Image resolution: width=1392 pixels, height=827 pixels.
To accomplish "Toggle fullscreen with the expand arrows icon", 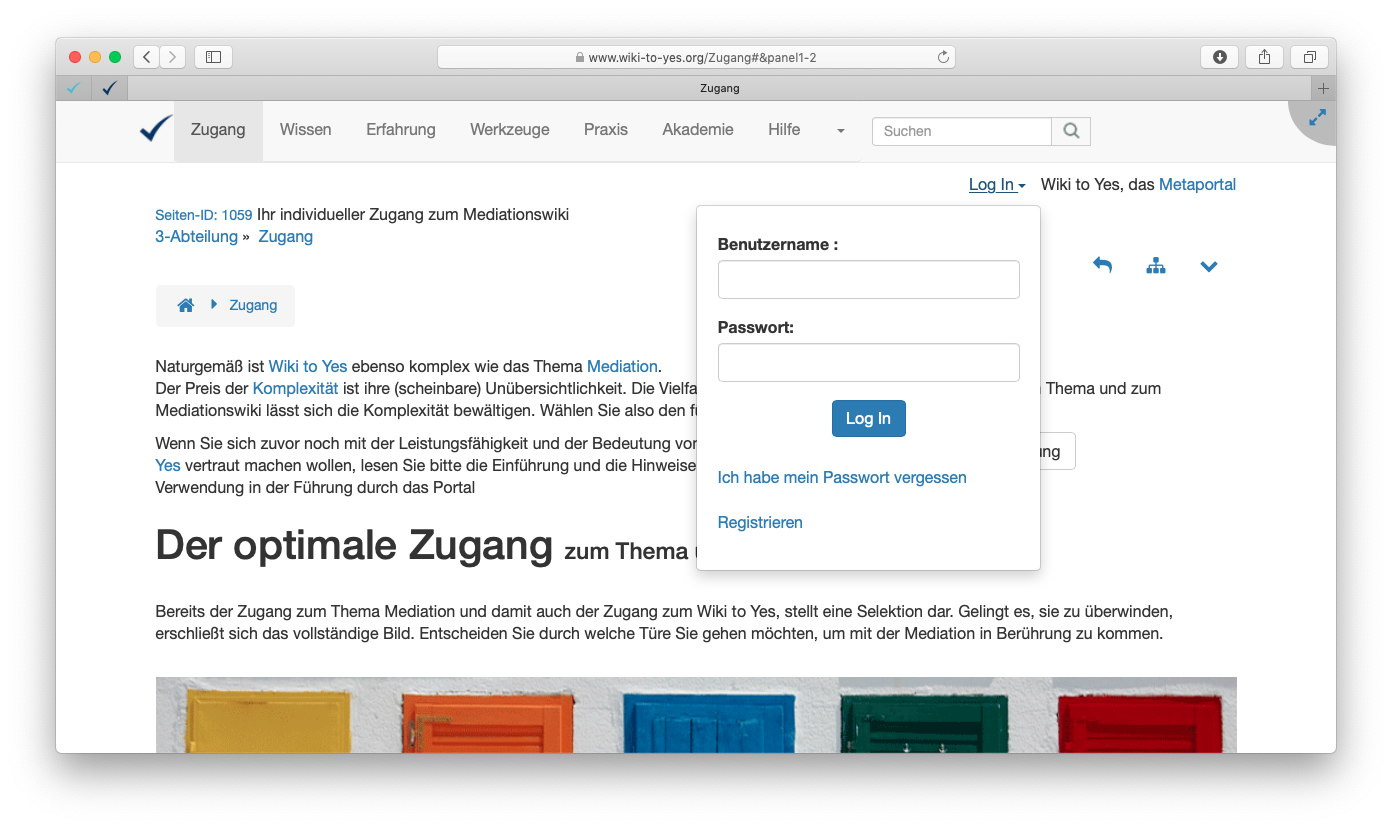I will [1317, 118].
